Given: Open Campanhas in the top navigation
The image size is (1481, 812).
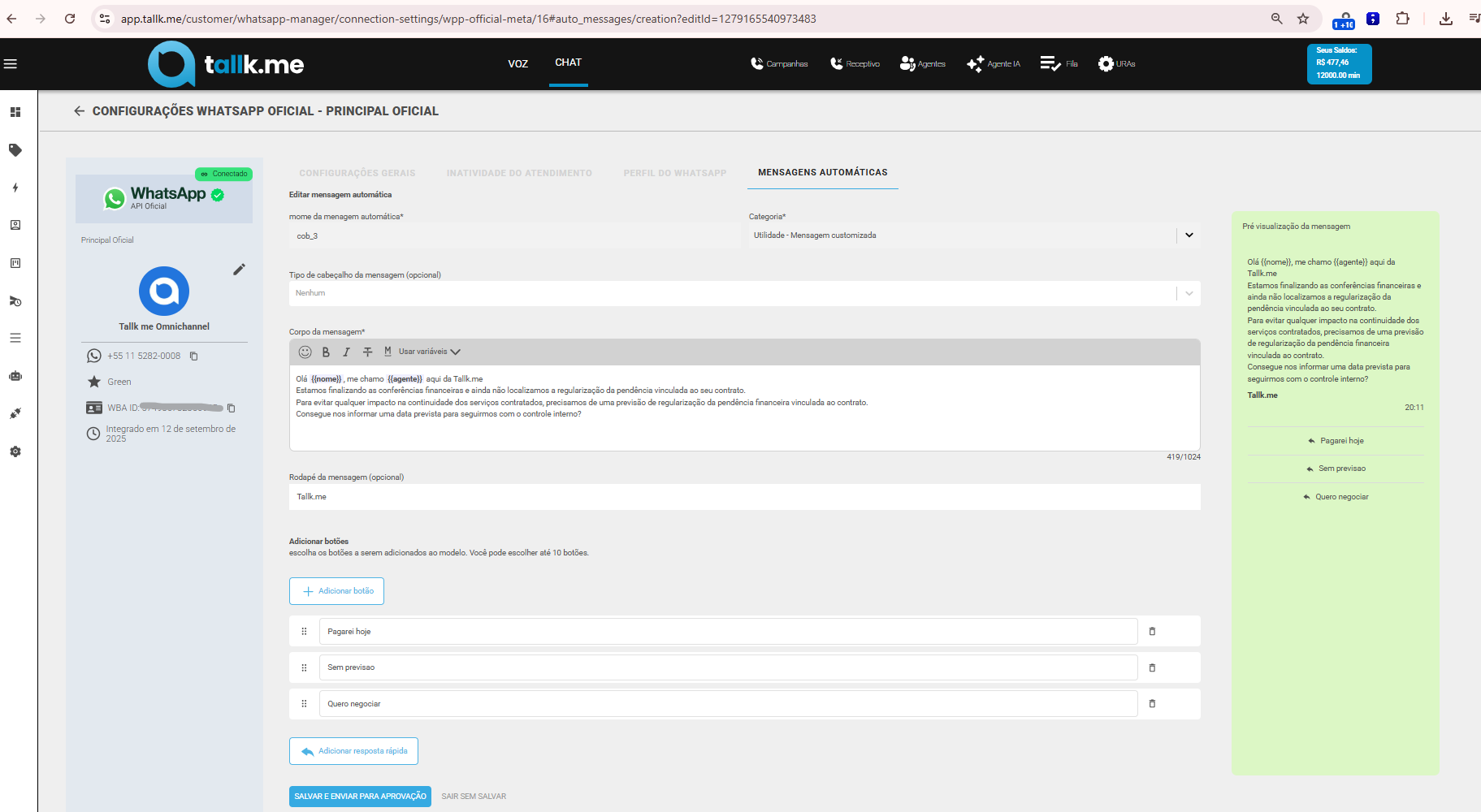Looking at the screenshot, I should 779,64.
